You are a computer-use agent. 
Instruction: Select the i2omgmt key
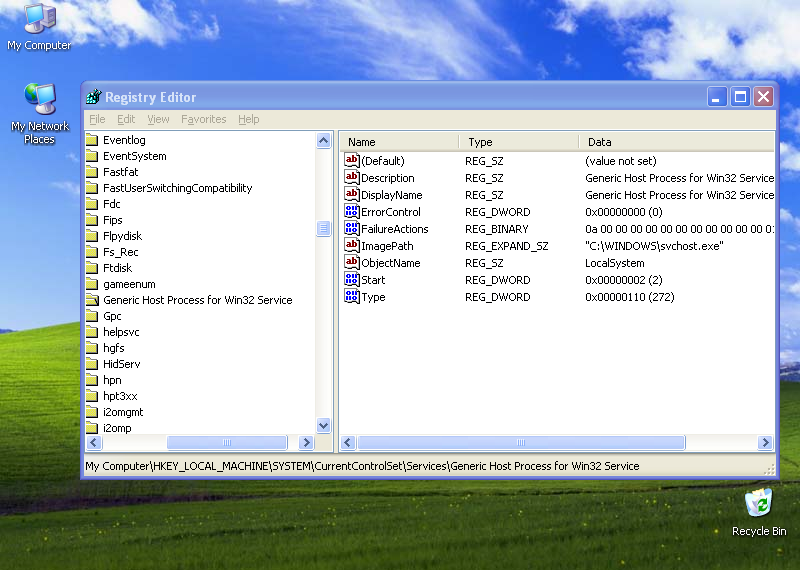click(123, 412)
